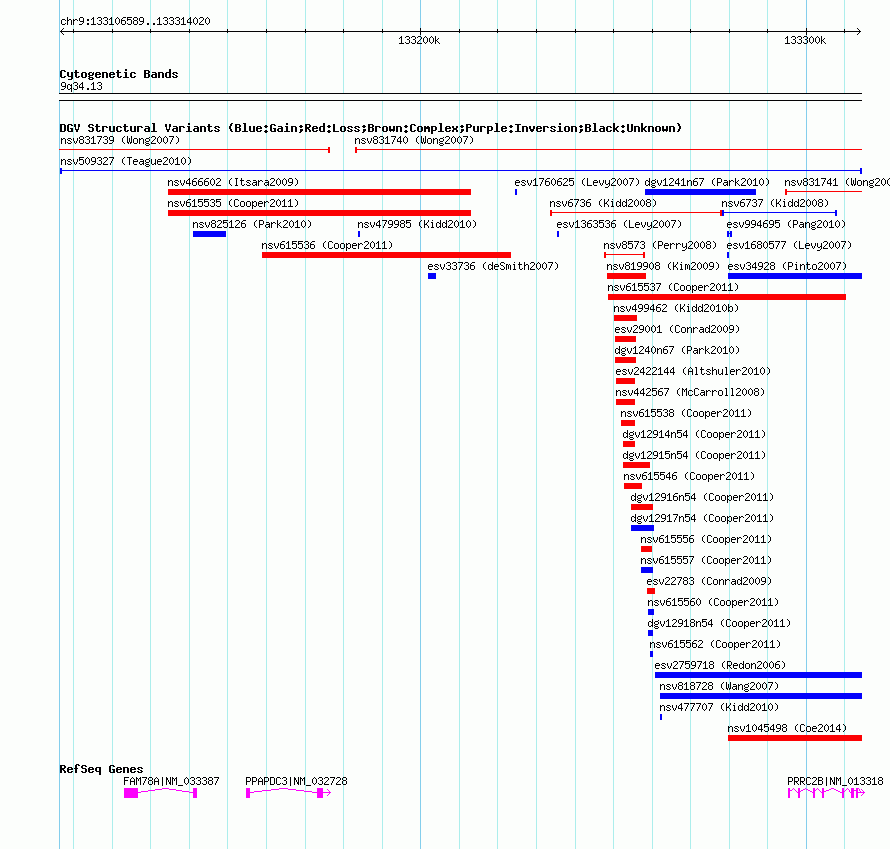Click the nsv831740 (Wong2007) variant label
The image size is (890, 849).
pos(414,140)
